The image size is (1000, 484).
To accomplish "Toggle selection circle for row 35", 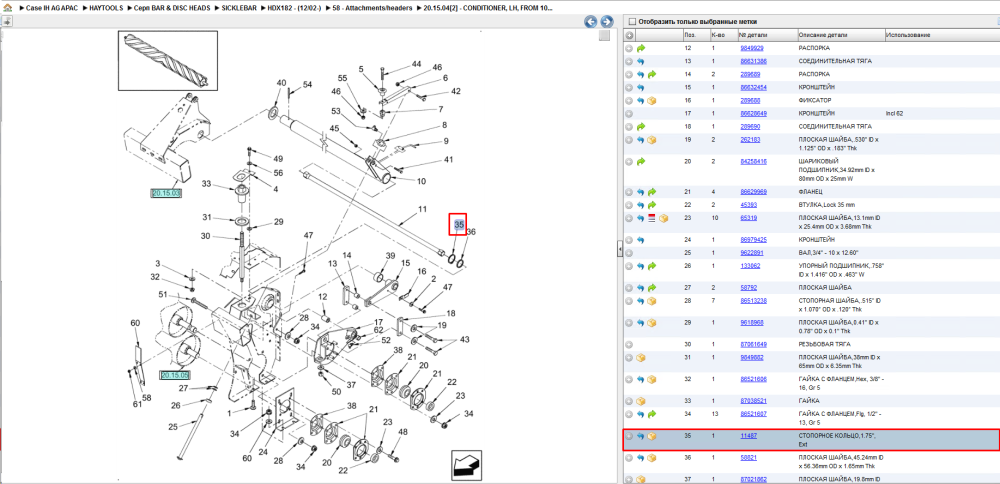I will [629, 437].
